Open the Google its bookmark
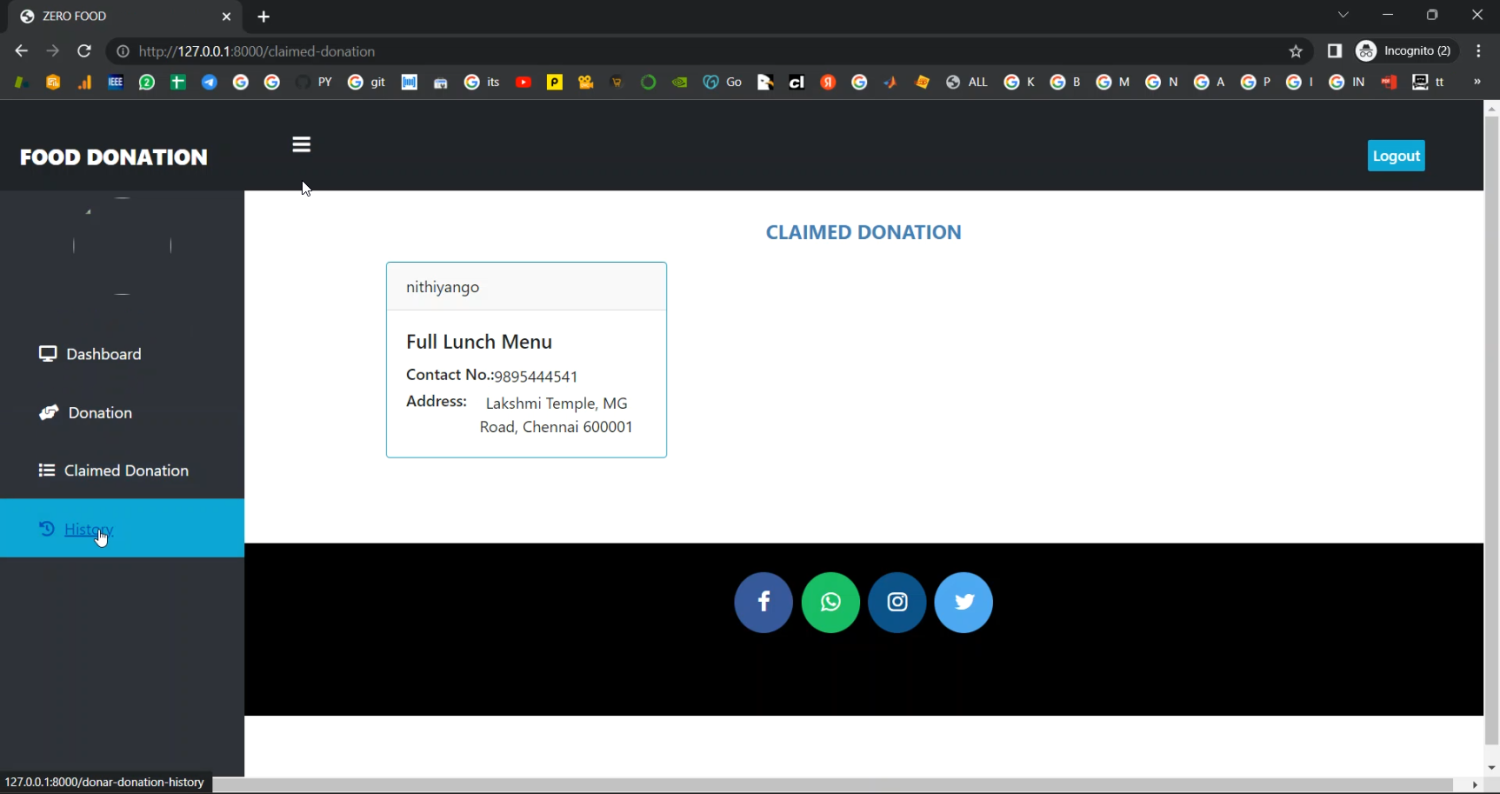Viewport: 1500px width, 794px height. click(482, 82)
